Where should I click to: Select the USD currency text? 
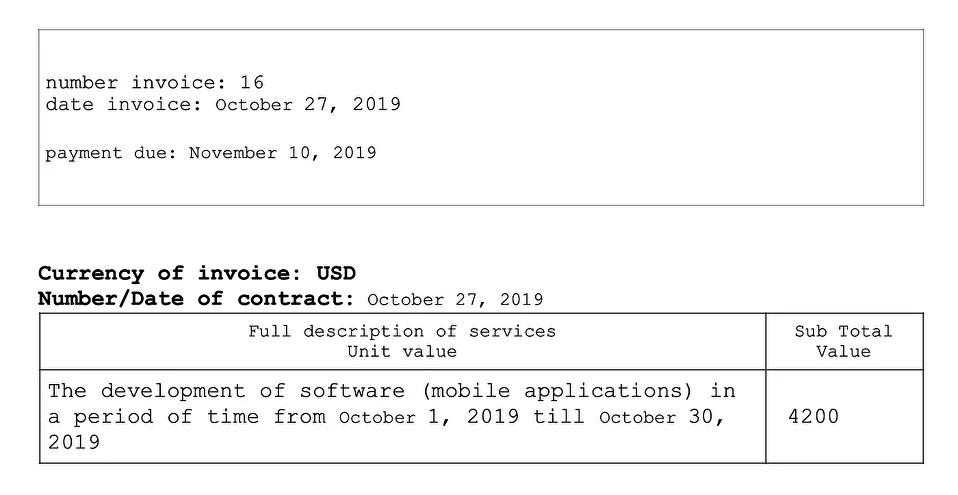336,273
